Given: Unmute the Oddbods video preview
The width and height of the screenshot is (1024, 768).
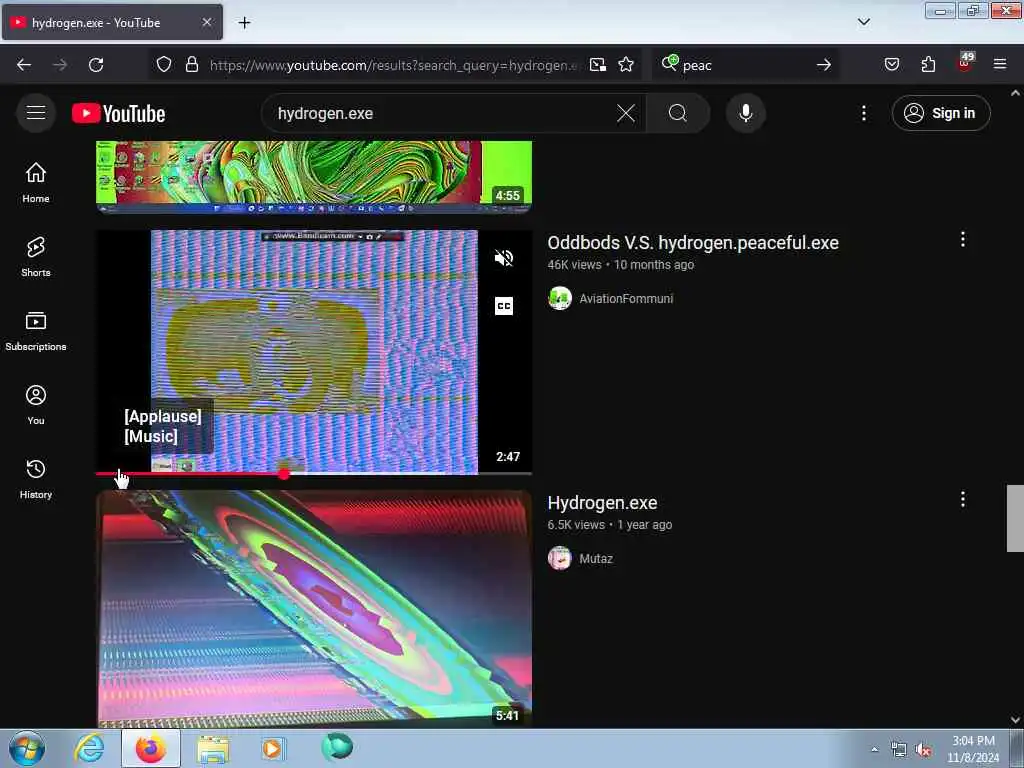Looking at the screenshot, I should point(504,258).
